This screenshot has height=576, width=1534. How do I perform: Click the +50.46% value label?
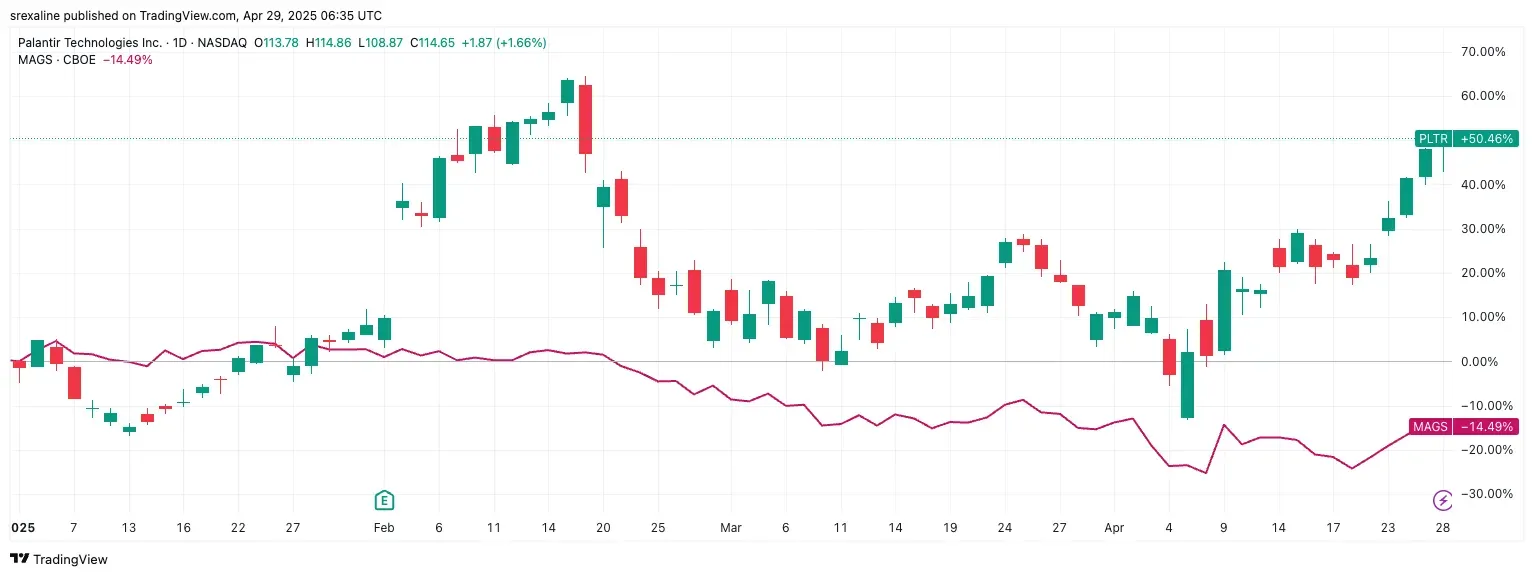tap(1486, 139)
